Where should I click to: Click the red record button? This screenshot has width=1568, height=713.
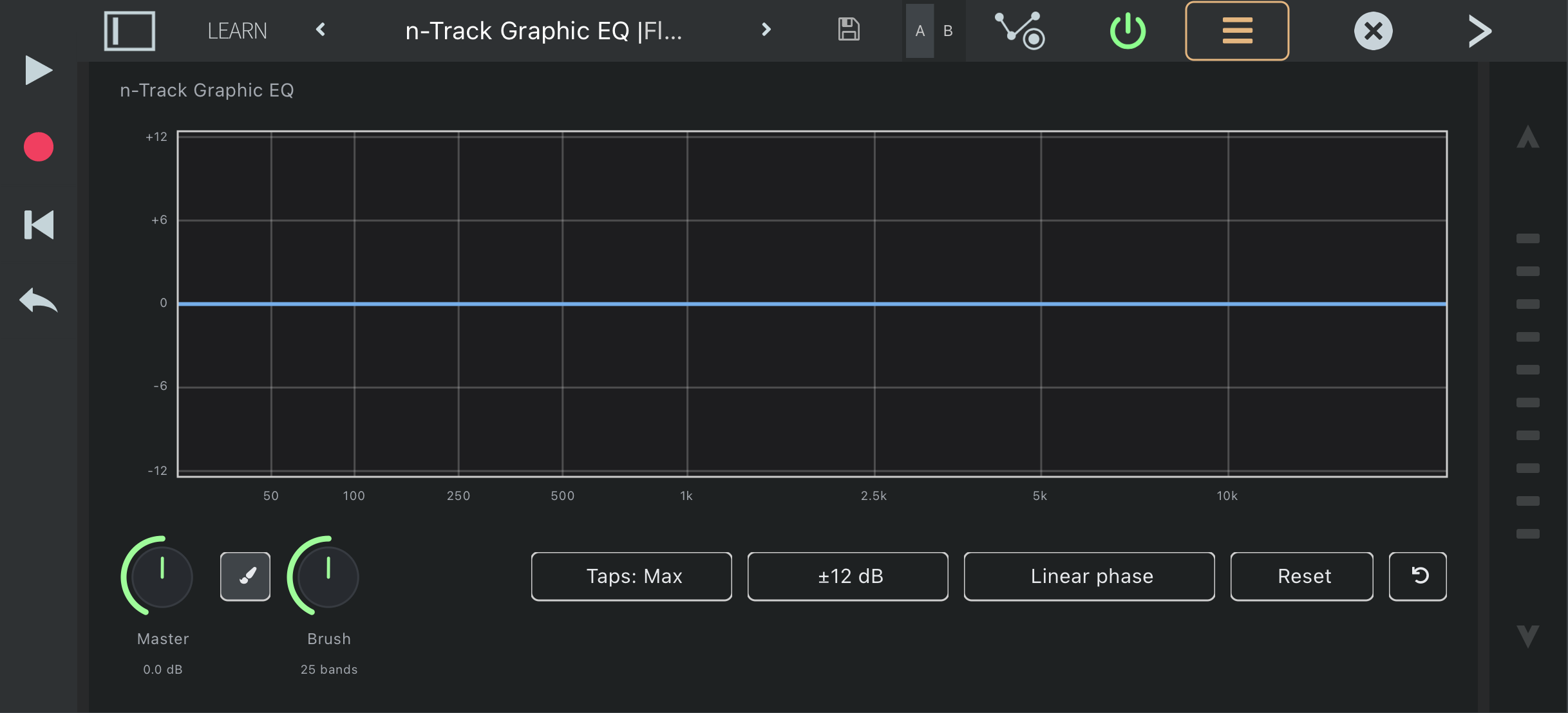click(x=39, y=147)
